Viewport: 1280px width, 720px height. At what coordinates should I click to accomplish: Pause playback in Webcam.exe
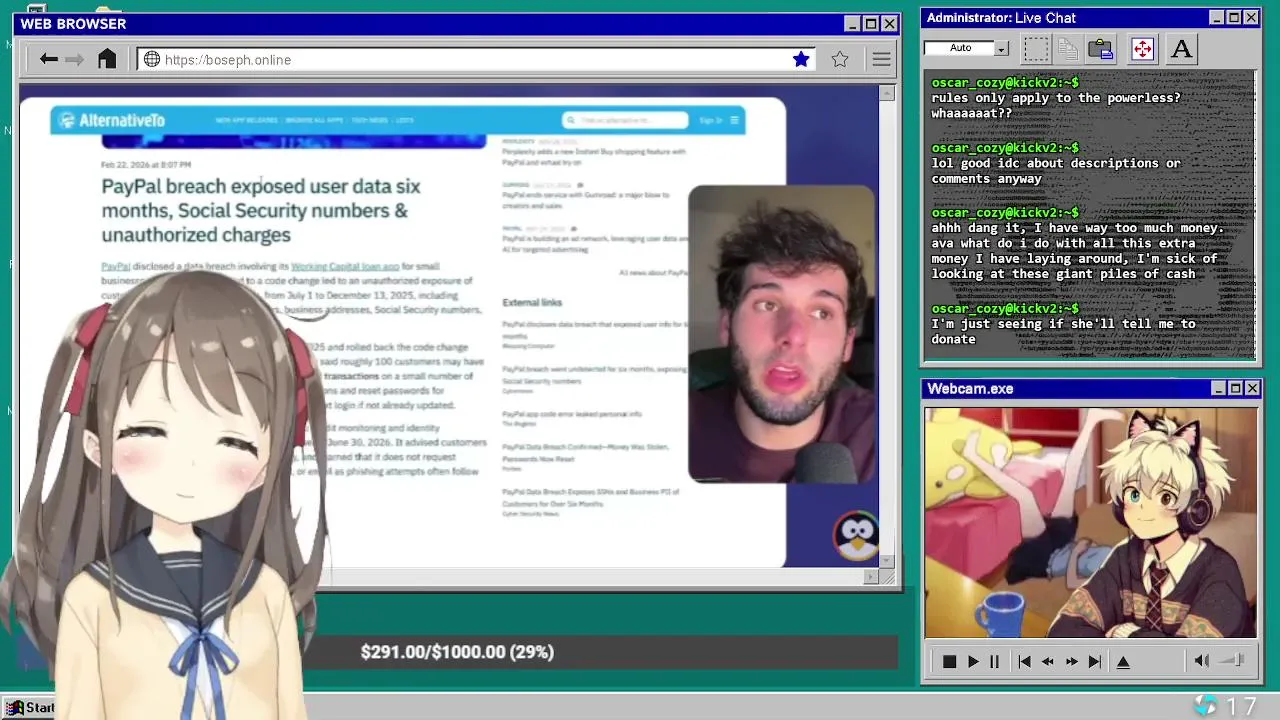click(x=994, y=661)
